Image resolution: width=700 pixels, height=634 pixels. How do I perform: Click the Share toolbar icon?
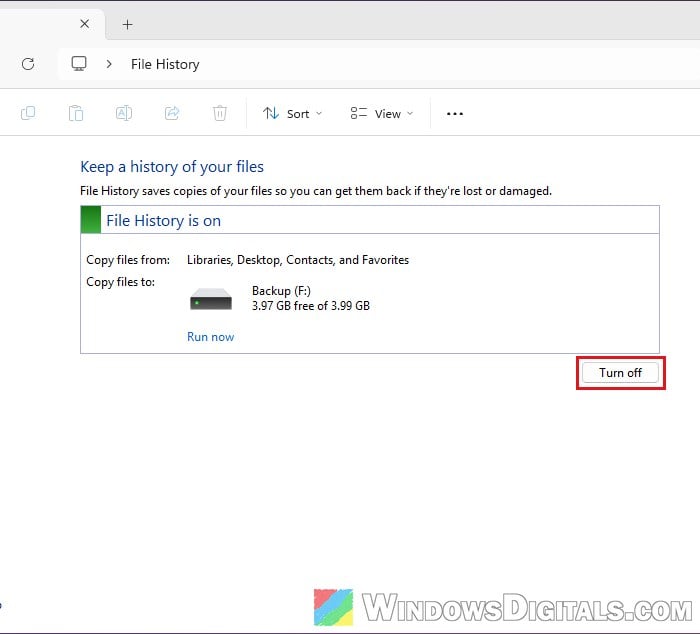pyautogui.click(x=172, y=113)
